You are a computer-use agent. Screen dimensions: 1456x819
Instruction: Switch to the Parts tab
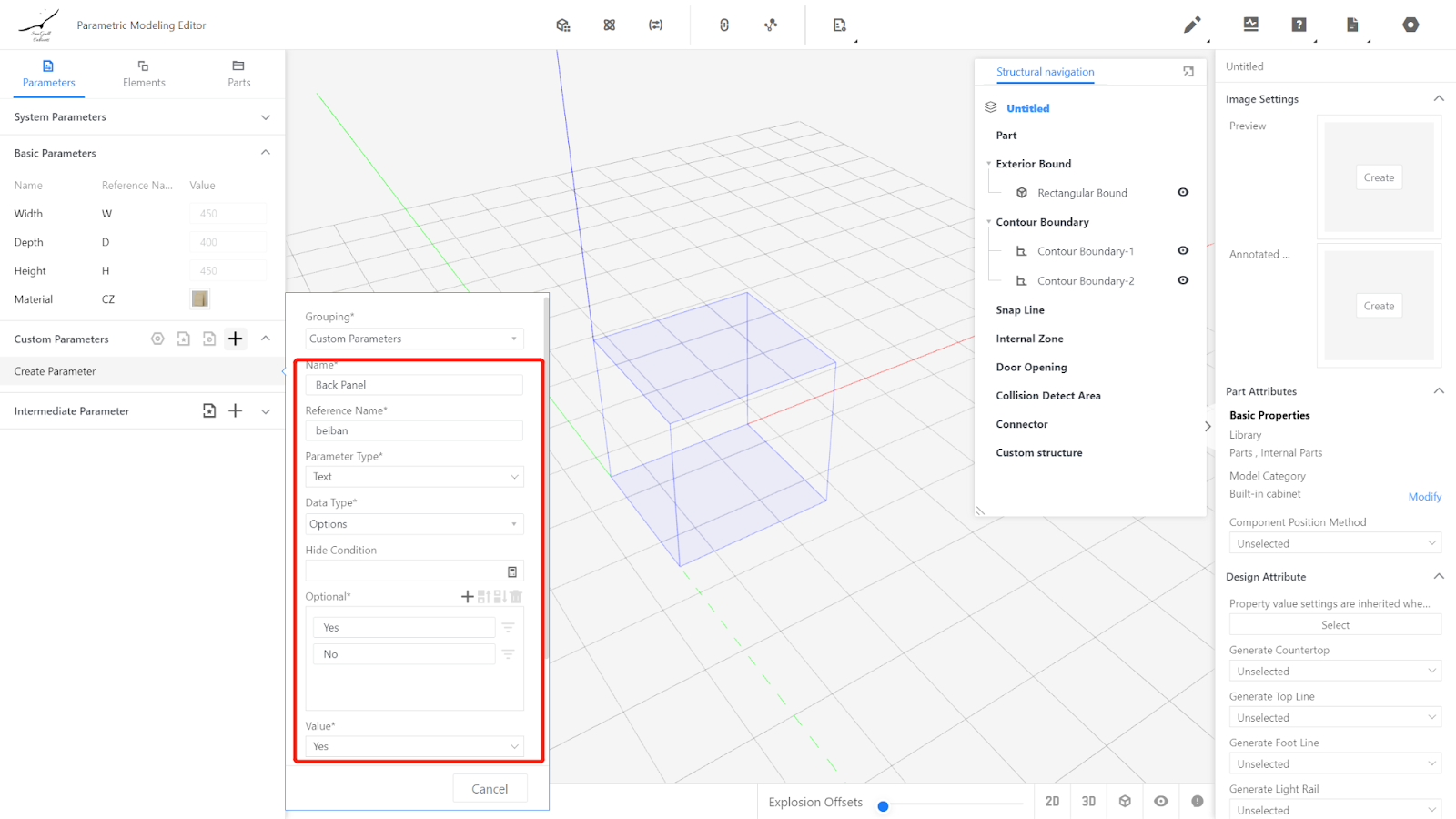238,74
